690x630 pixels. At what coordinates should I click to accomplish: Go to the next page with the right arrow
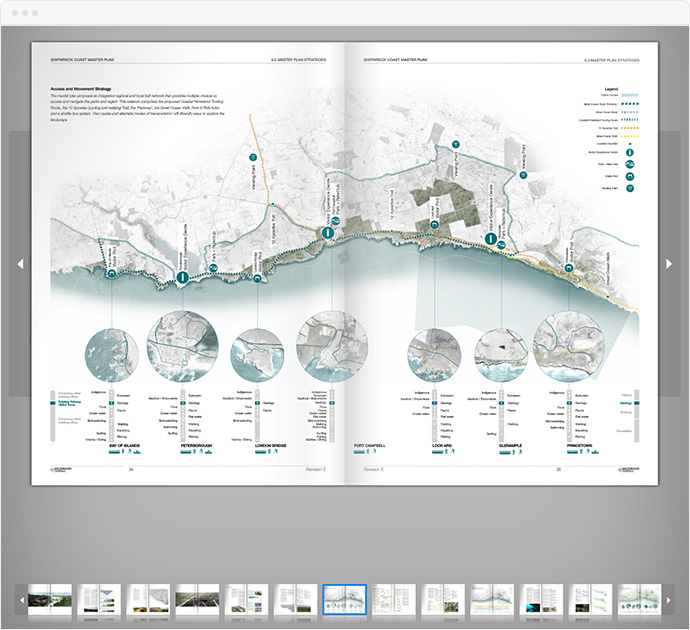[x=669, y=264]
